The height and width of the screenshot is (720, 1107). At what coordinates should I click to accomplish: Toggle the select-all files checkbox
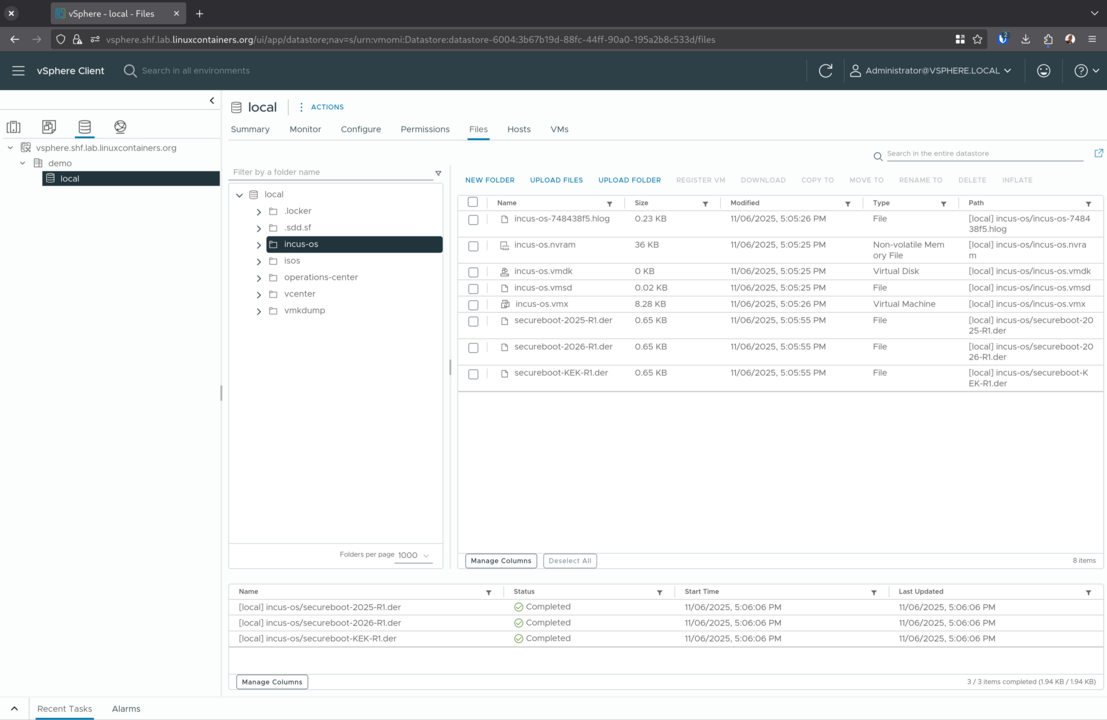(473, 203)
